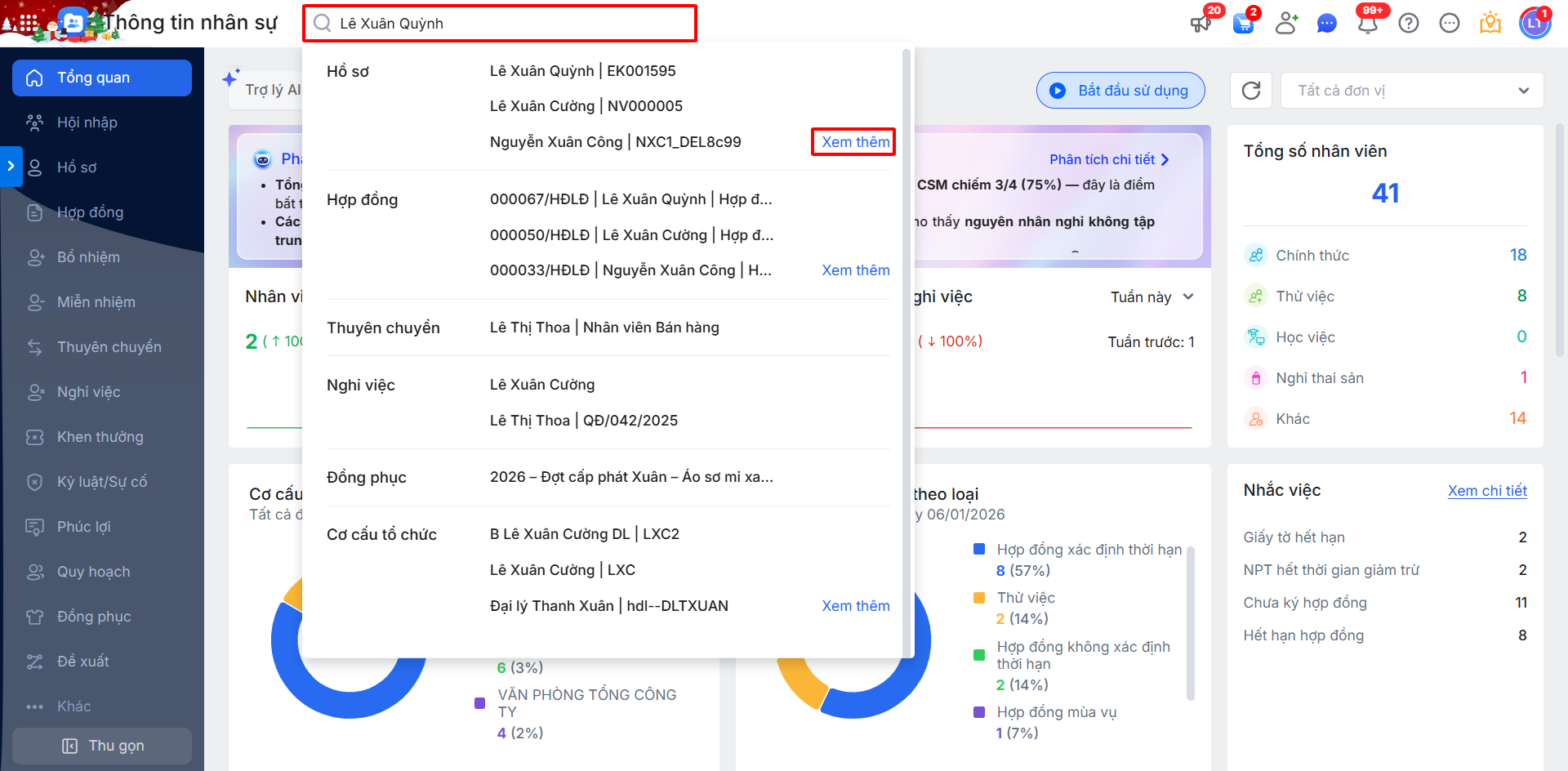Open the Tất cả đơn vị dropdown

pyautogui.click(x=1412, y=91)
